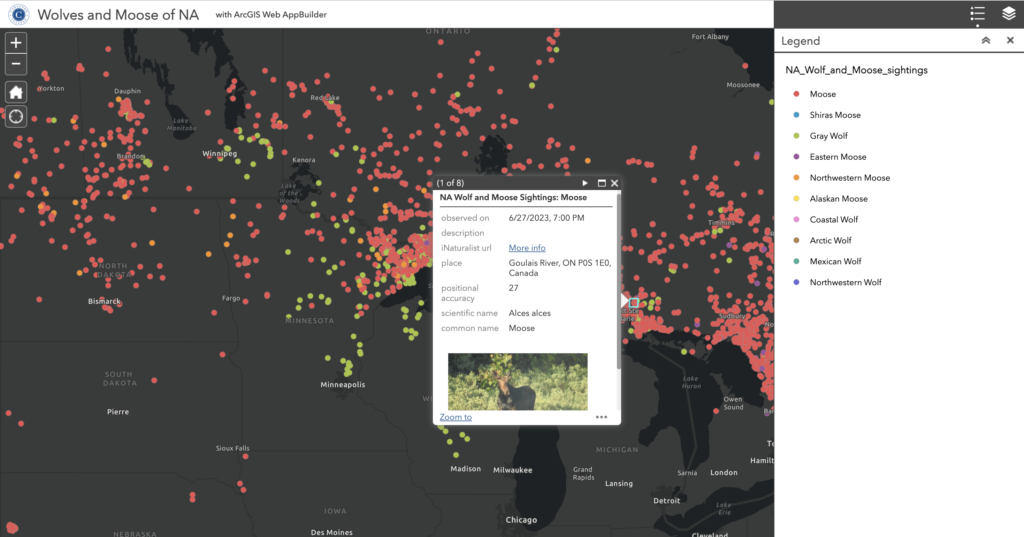Screen dimensions: 1024x537
Task: Collapse the Legend panel
Action: (985, 41)
